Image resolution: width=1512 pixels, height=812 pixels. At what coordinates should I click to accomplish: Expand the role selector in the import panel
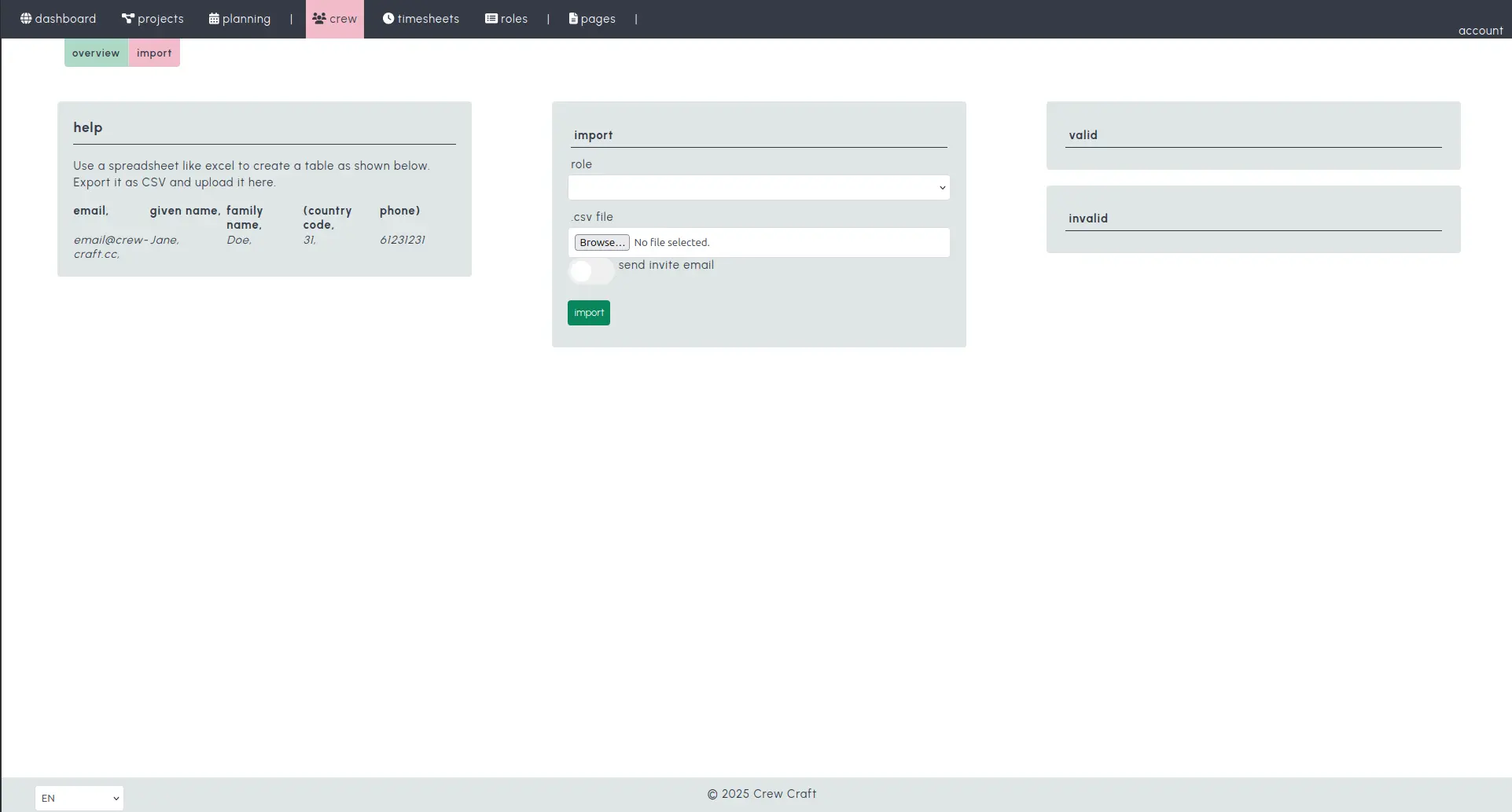tap(757, 187)
